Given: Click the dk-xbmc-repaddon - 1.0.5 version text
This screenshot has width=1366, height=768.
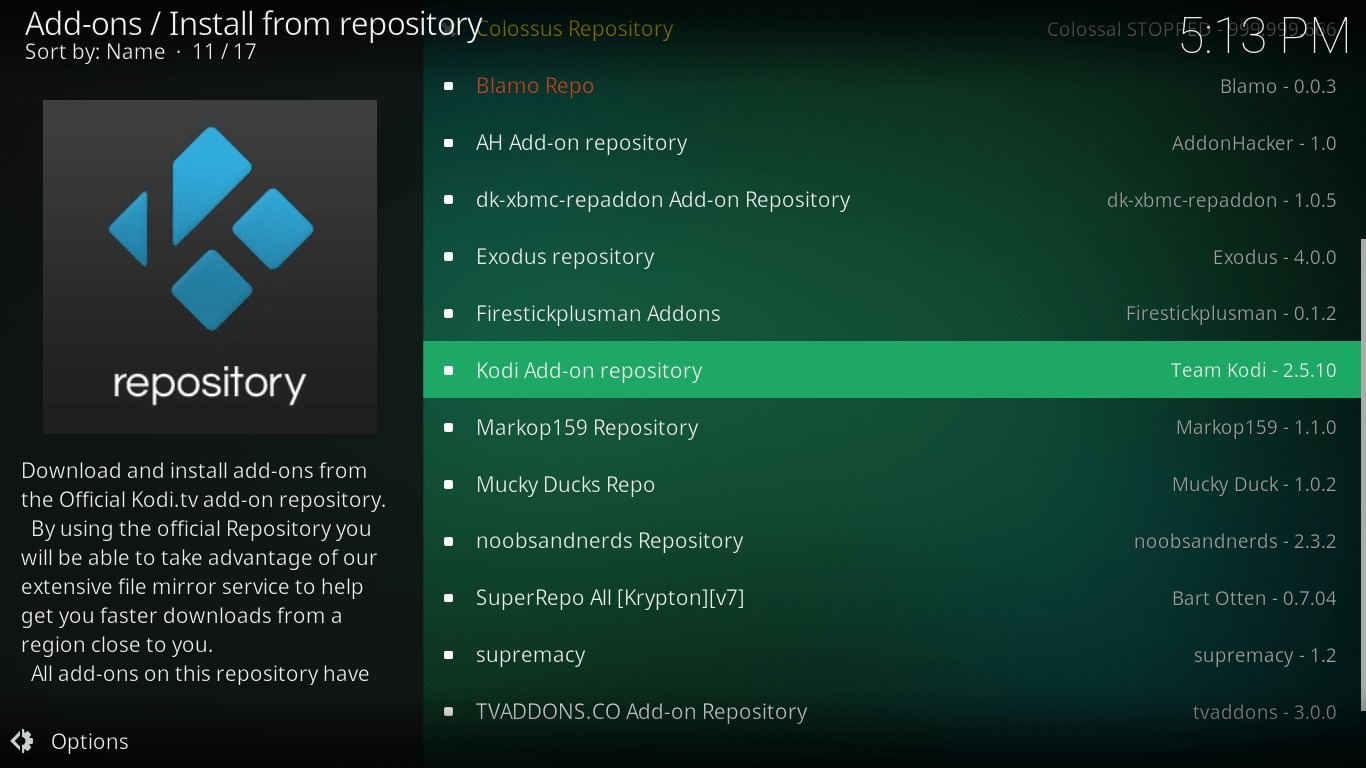Looking at the screenshot, I should coord(1222,200).
